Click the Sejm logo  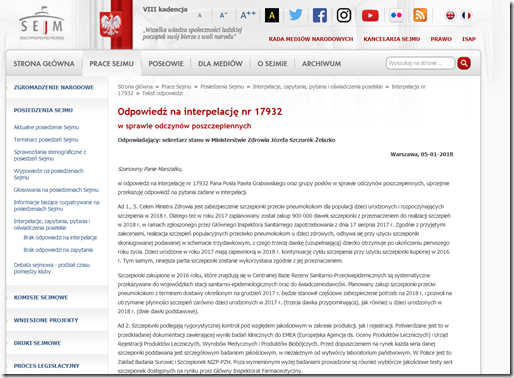click(41, 23)
